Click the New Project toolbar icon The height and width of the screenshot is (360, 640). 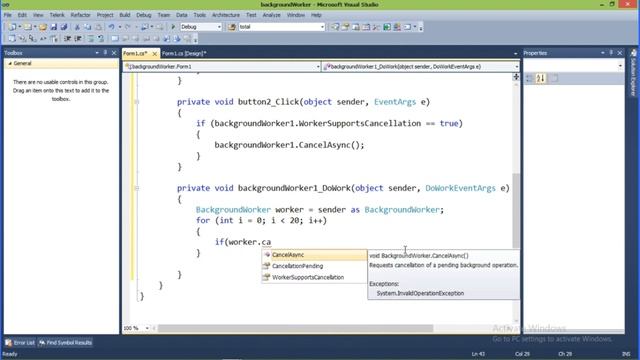[12, 27]
